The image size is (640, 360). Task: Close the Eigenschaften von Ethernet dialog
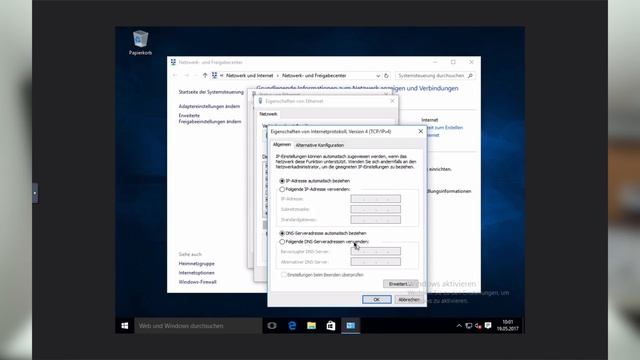[392, 101]
